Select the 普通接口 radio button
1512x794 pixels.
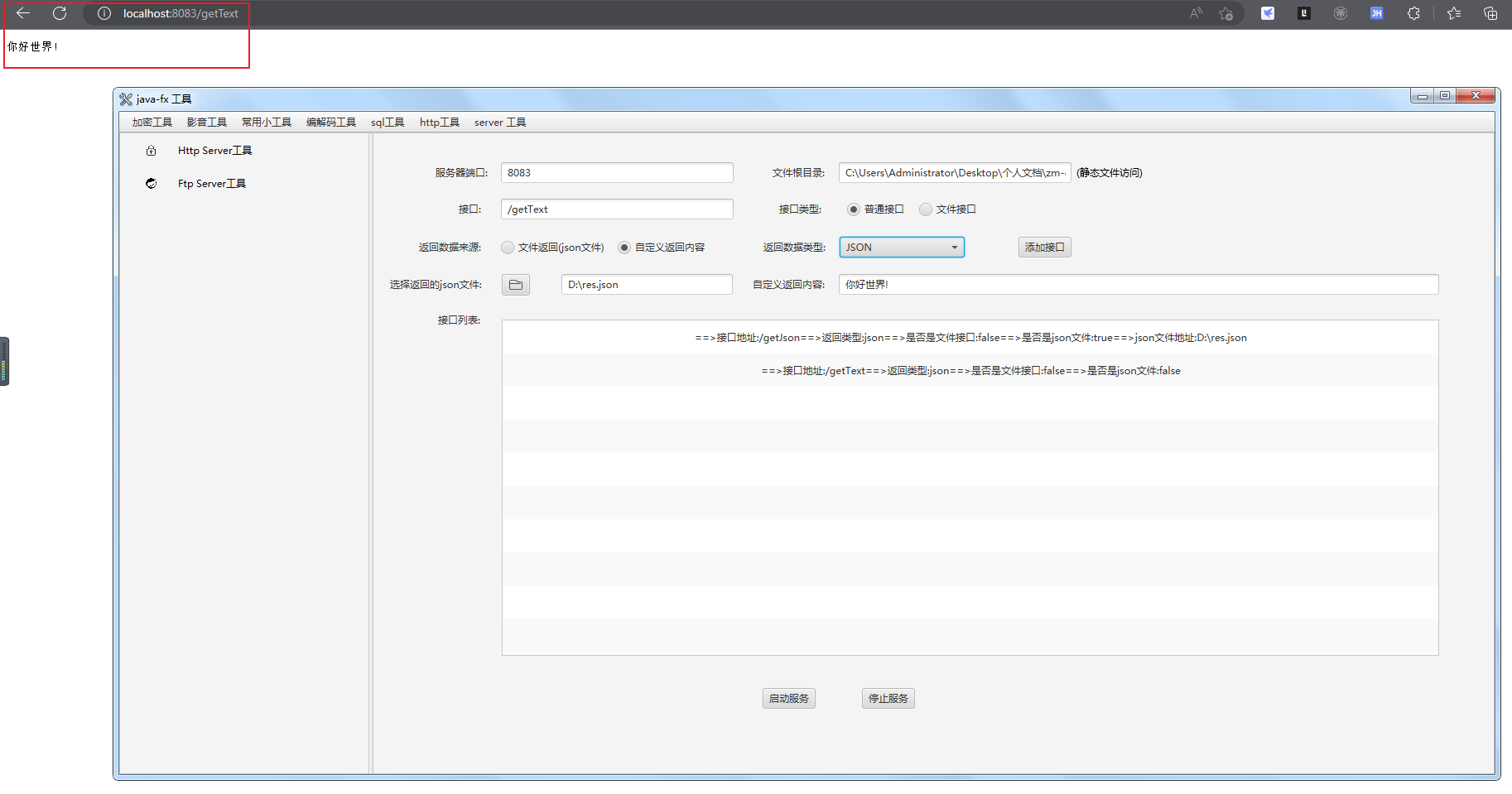pyautogui.click(x=854, y=209)
